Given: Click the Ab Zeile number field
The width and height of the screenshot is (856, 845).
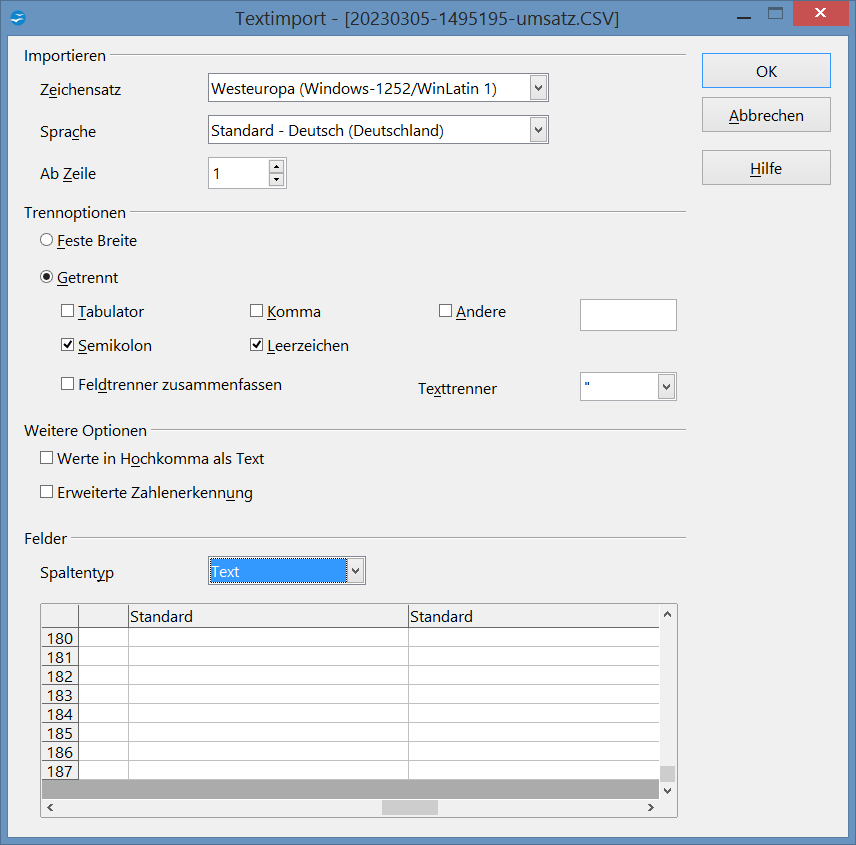Looking at the screenshot, I should pyautogui.click(x=239, y=174).
